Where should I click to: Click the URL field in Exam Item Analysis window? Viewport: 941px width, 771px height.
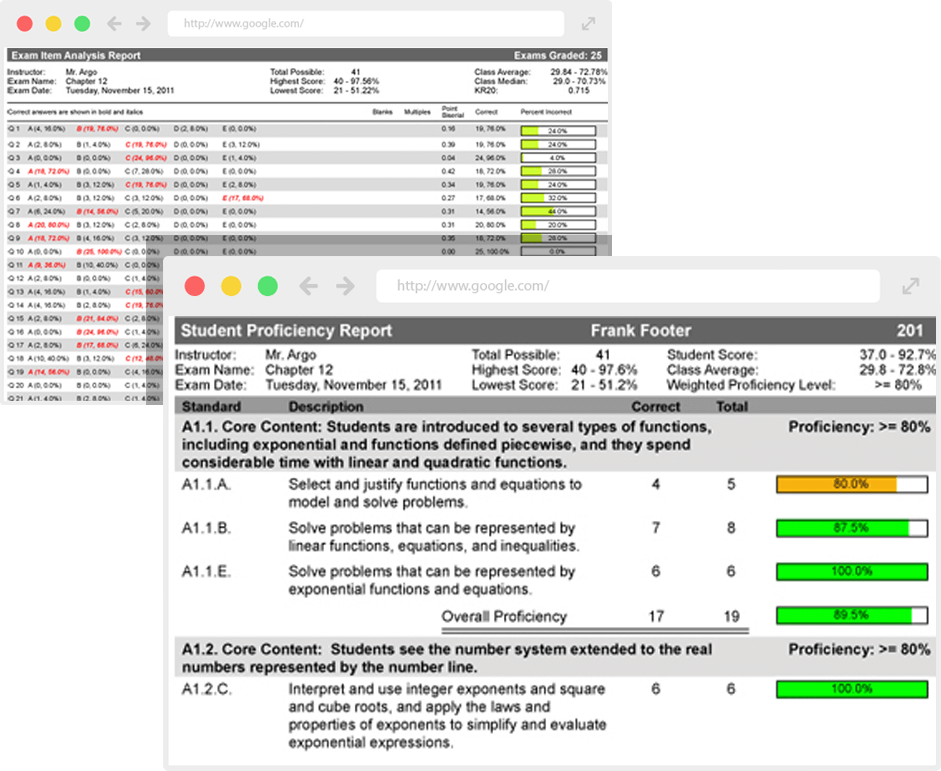(365, 24)
